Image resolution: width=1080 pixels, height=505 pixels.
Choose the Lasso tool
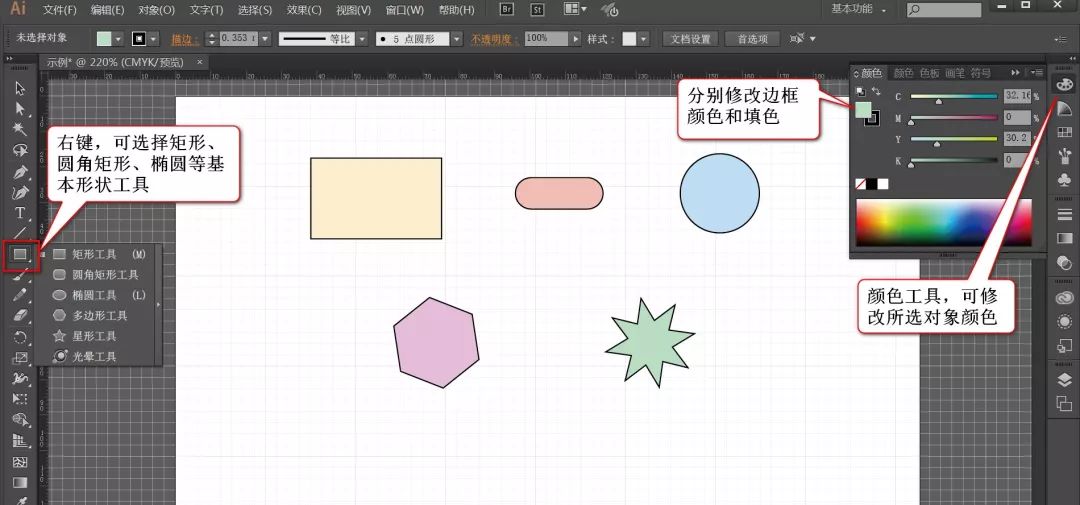pos(20,150)
